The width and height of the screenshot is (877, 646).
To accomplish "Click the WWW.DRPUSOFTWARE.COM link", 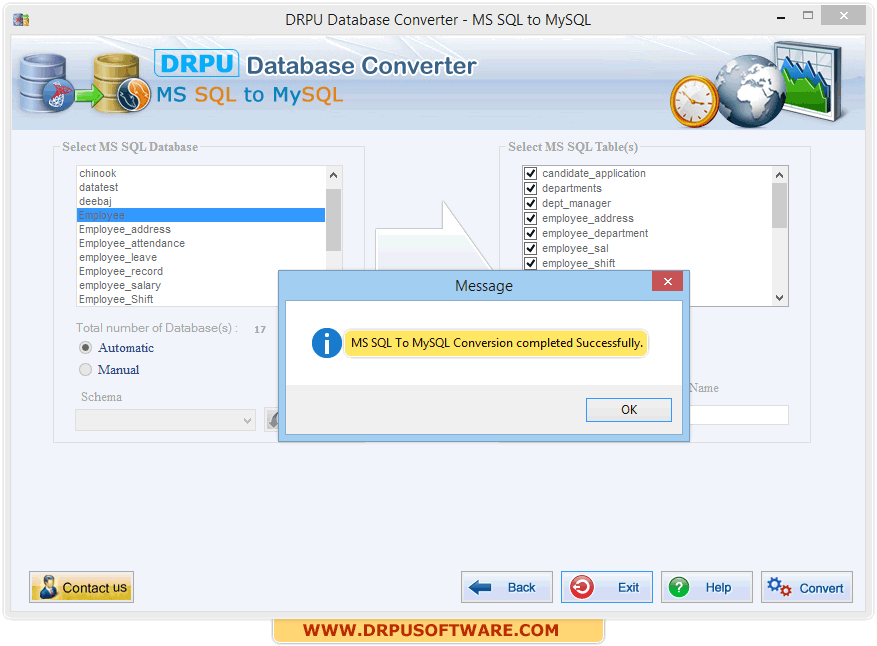I will point(431,630).
